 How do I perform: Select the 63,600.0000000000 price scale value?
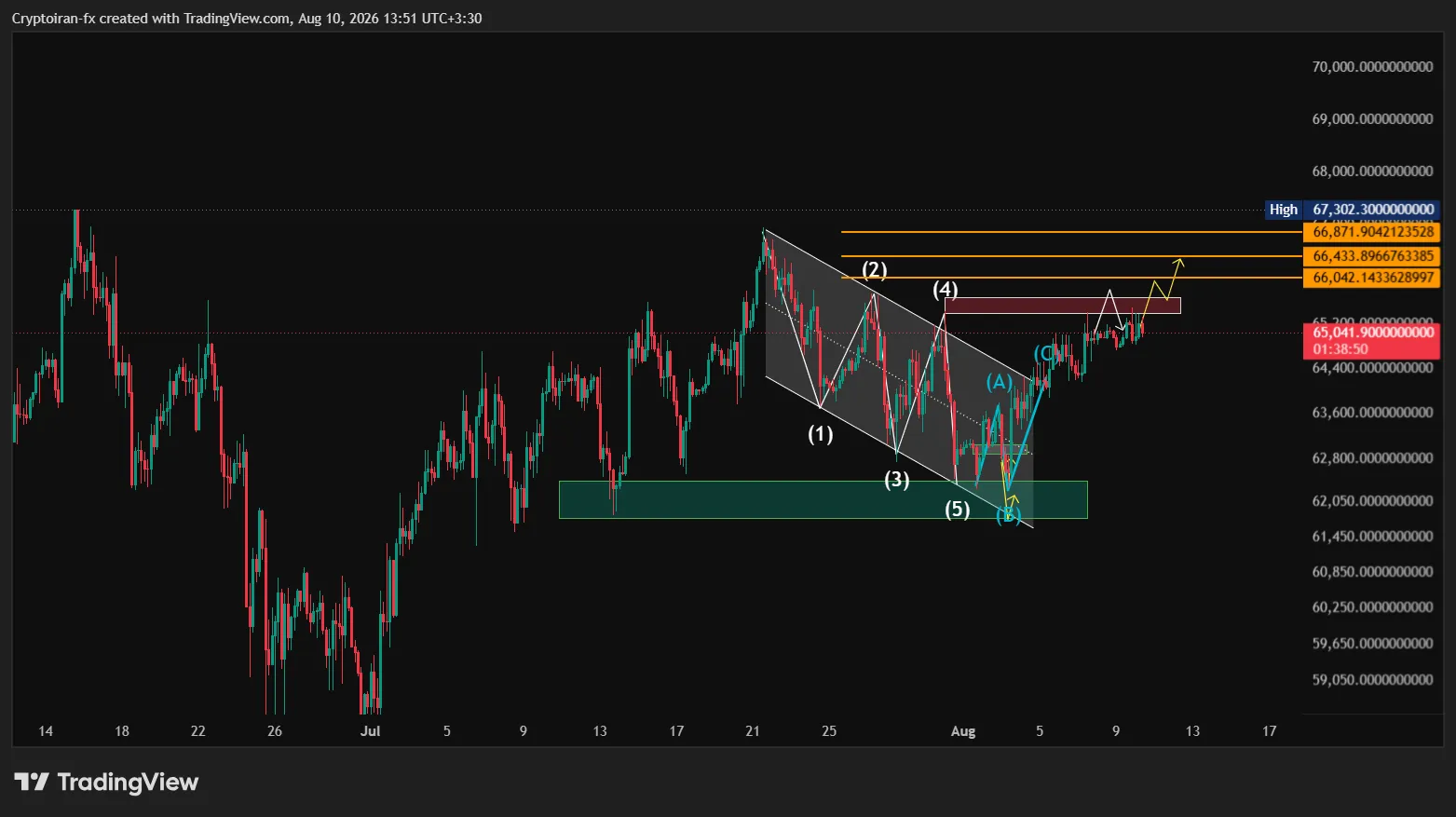[1372, 413]
